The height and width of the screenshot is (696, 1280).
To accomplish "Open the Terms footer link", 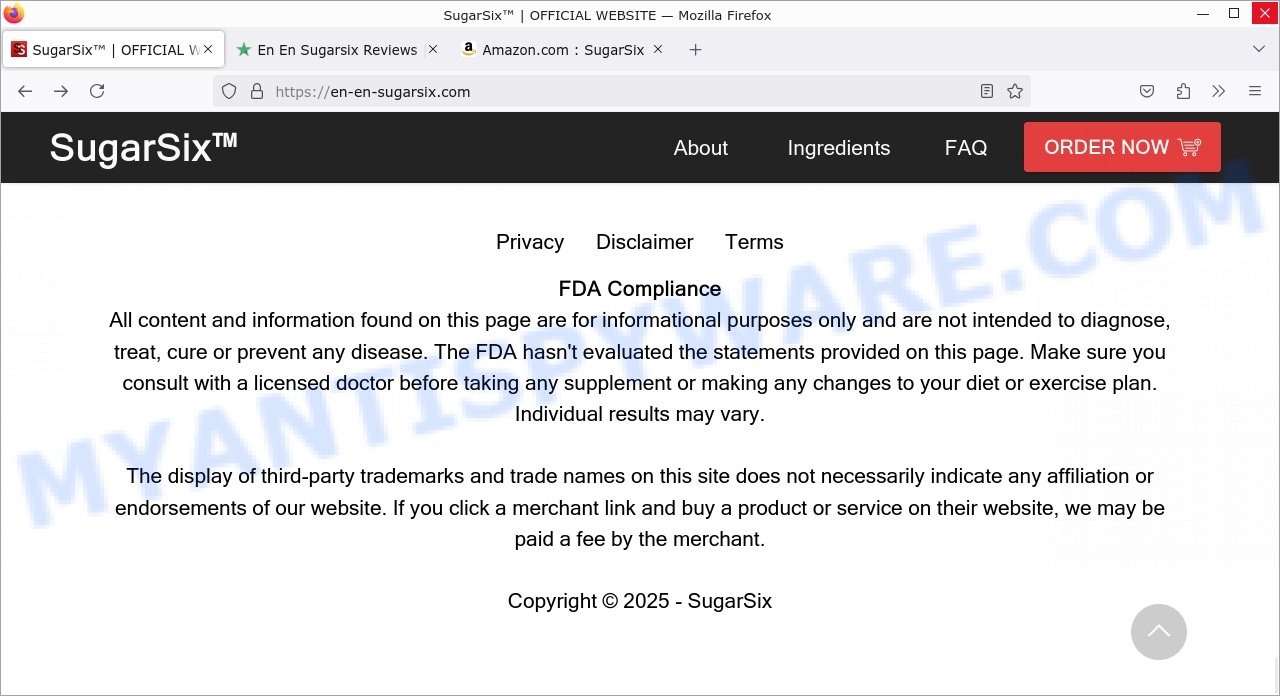I will (x=754, y=242).
